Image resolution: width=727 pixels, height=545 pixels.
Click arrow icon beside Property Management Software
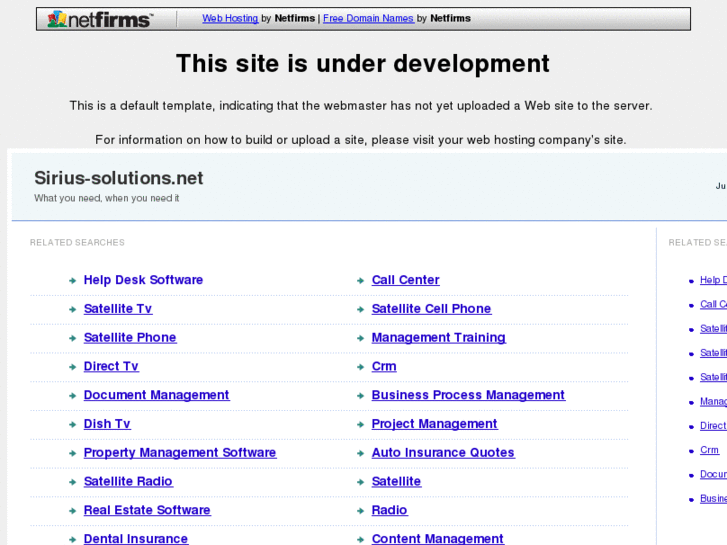(72, 453)
